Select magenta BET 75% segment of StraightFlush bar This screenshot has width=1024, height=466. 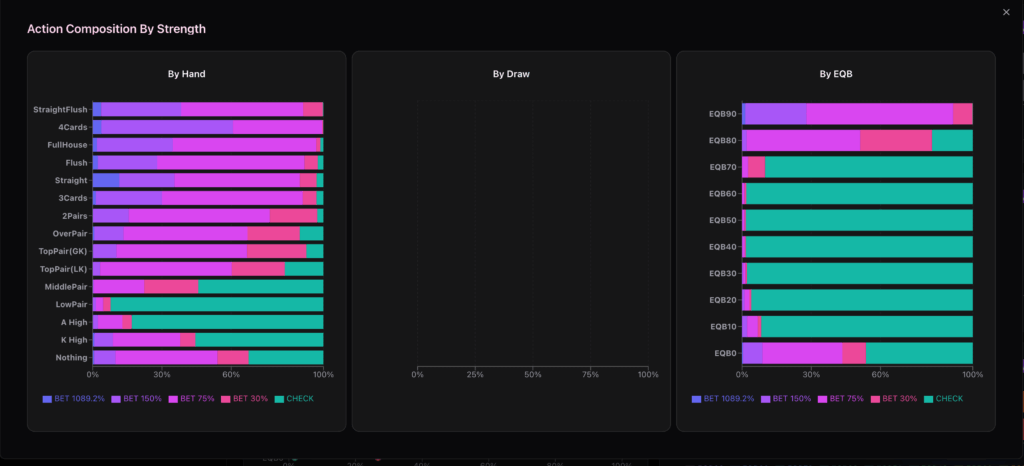coord(242,109)
